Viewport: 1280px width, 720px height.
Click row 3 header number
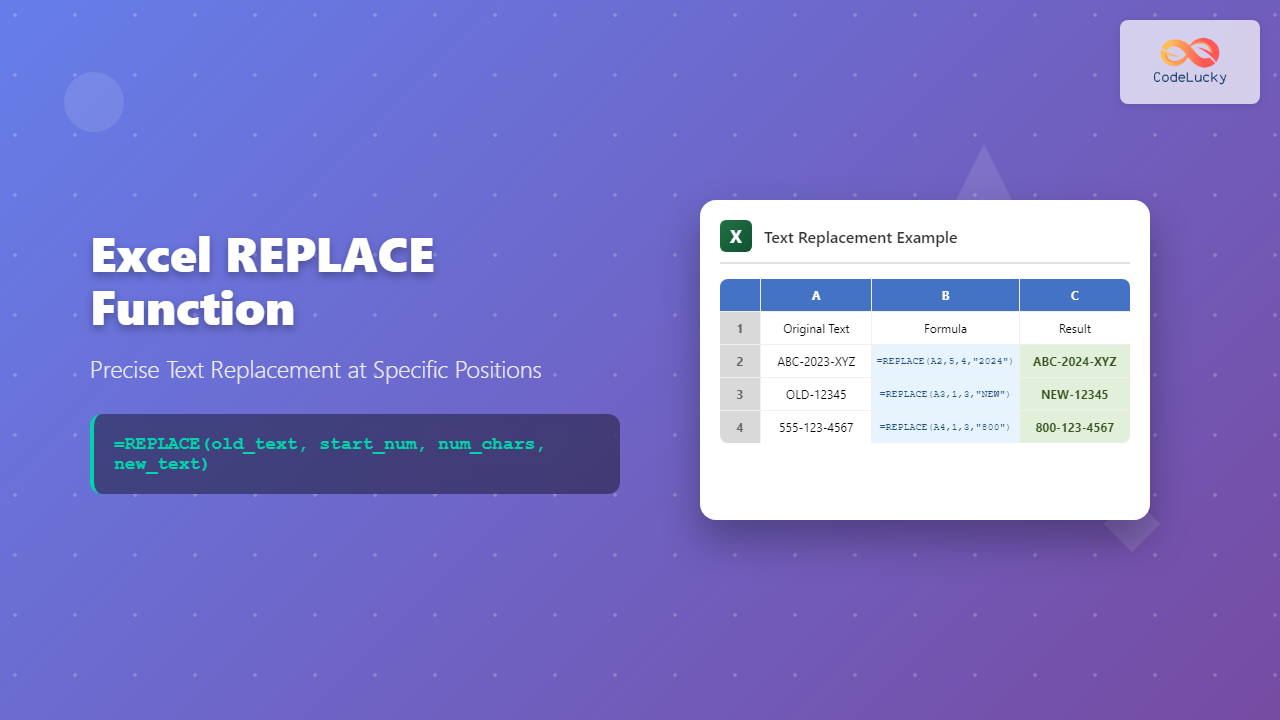(x=740, y=394)
